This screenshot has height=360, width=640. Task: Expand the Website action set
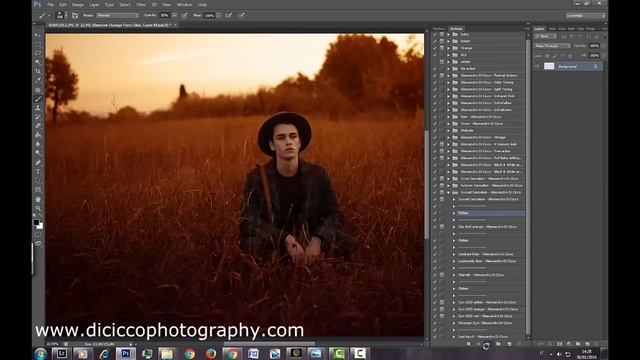(x=449, y=130)
